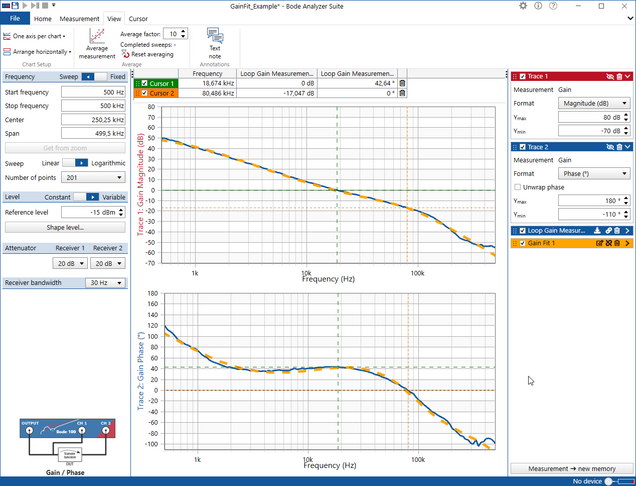Collapse the ribbon with the chevron

630,18
